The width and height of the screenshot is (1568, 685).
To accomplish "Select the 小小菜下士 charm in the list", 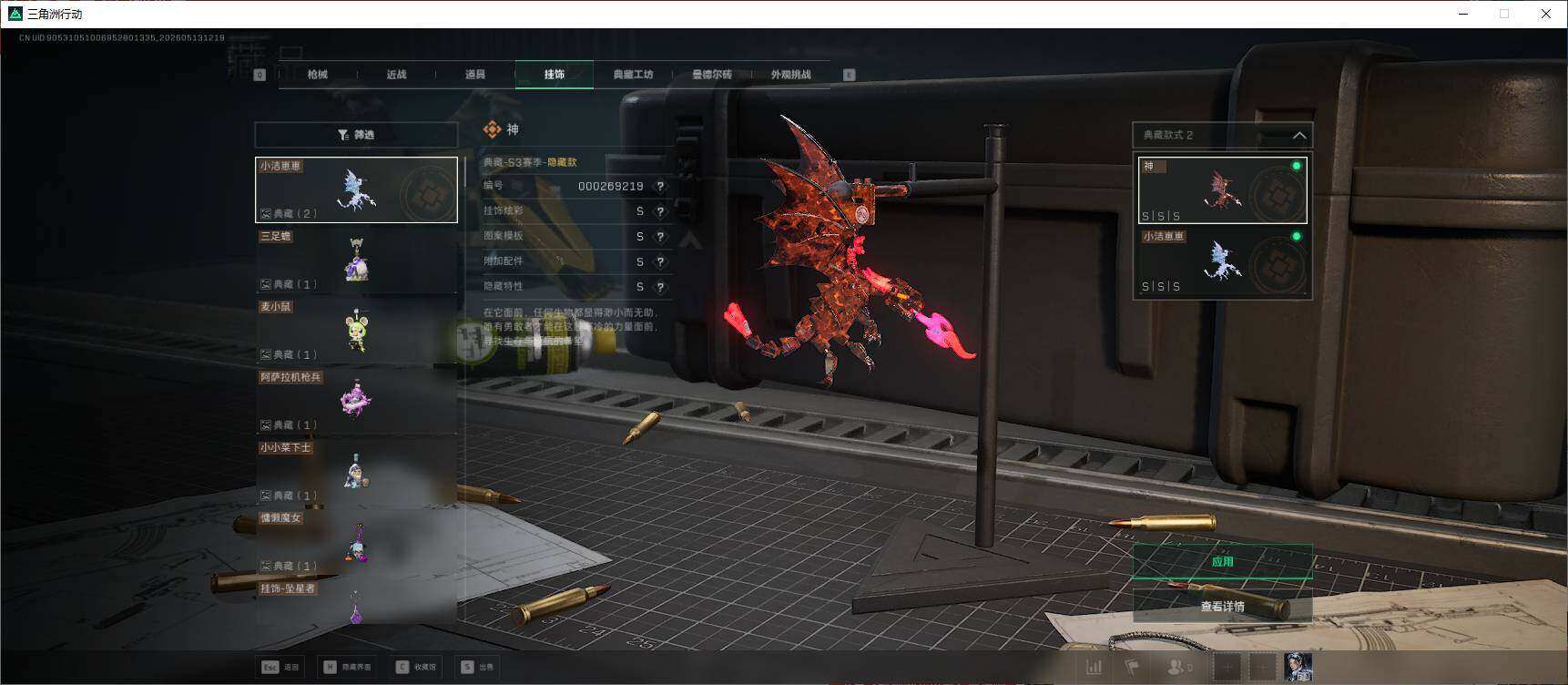I will click(x=356, y=471).
